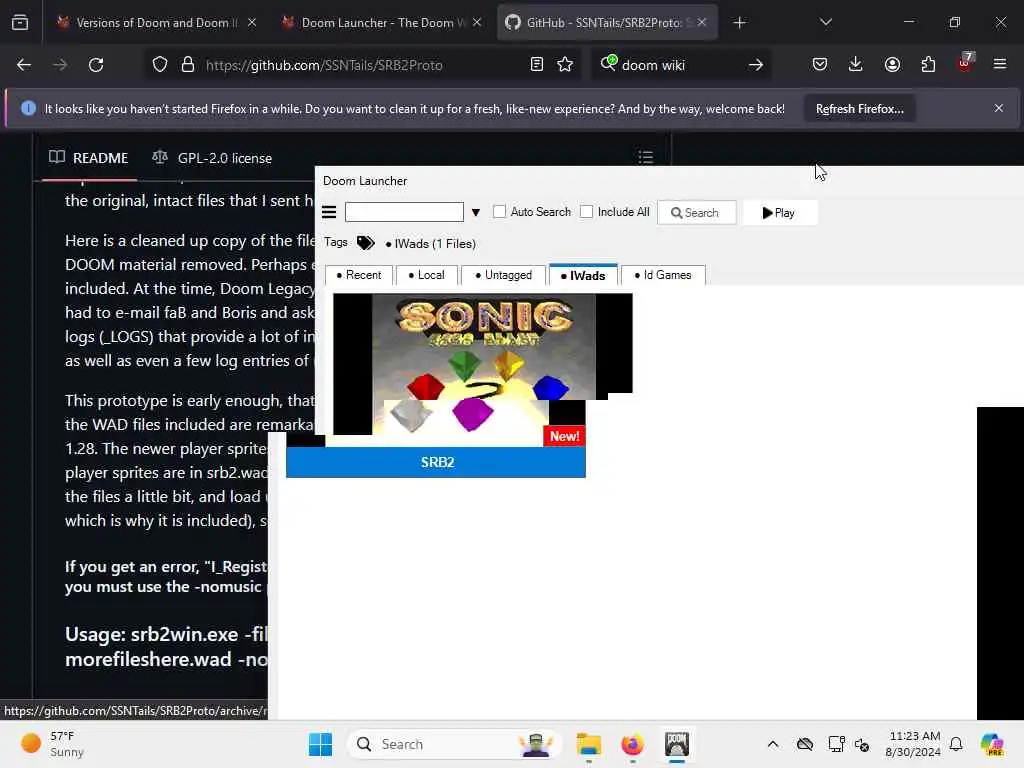
Task: Click the Doom Launcher search text field
Action: [404, 212]
